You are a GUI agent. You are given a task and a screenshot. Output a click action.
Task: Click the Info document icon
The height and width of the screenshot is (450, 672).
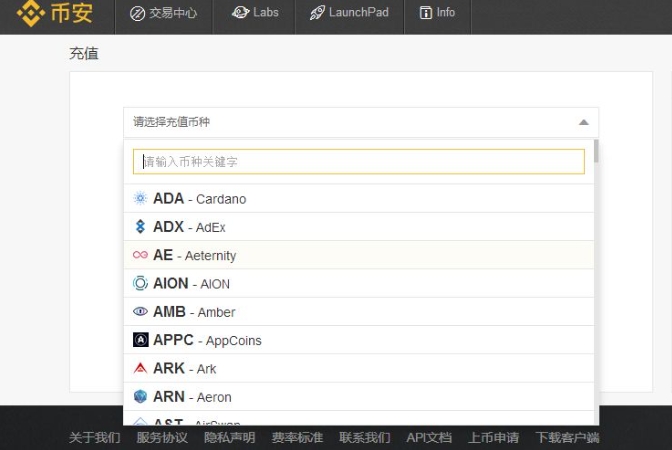coord(426,13)
